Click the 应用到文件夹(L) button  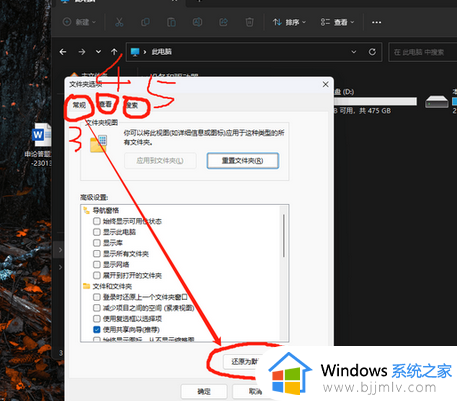(x=160, y=161)
